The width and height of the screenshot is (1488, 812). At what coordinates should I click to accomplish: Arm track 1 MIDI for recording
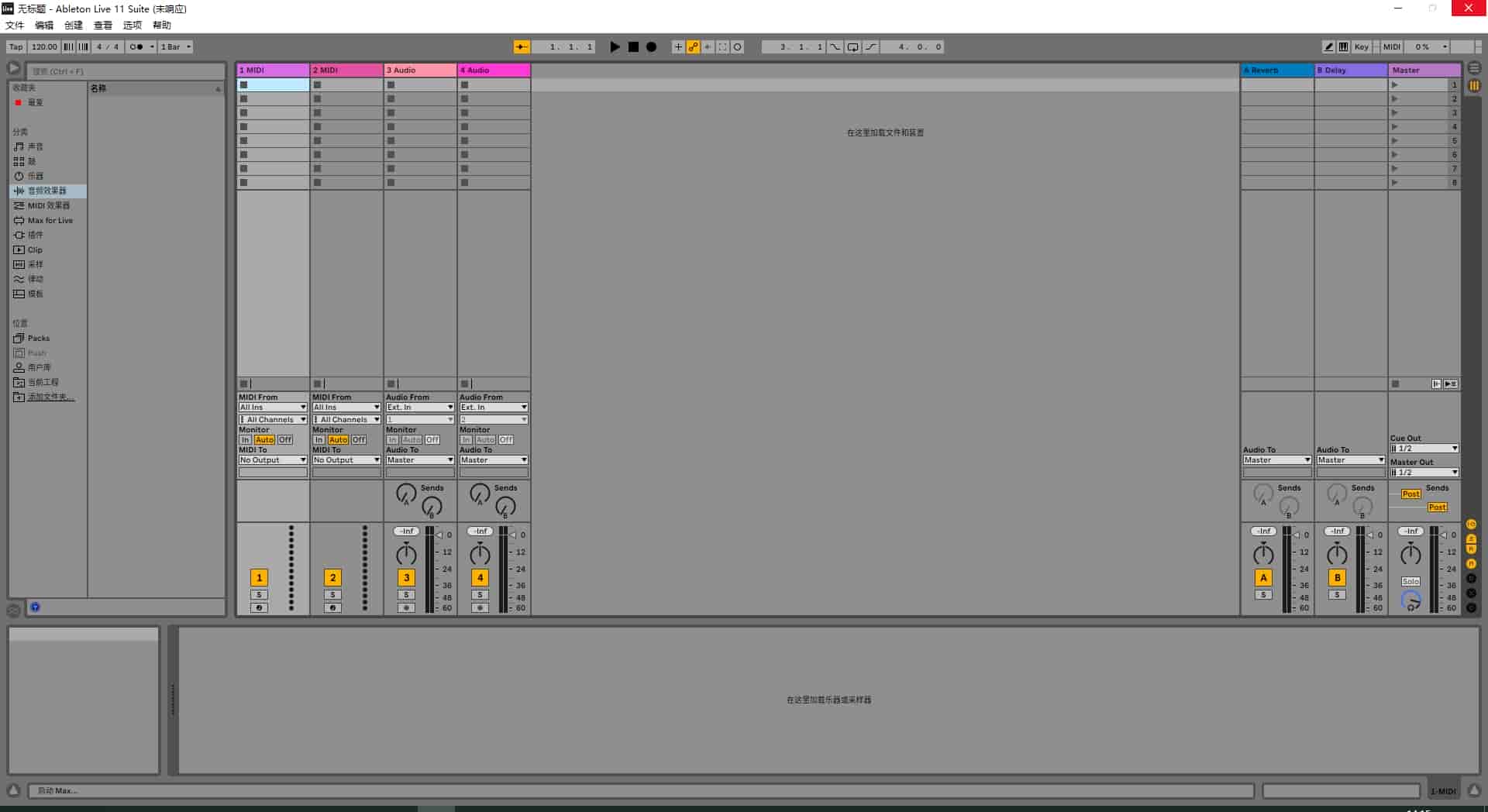[x=259, y=608]
